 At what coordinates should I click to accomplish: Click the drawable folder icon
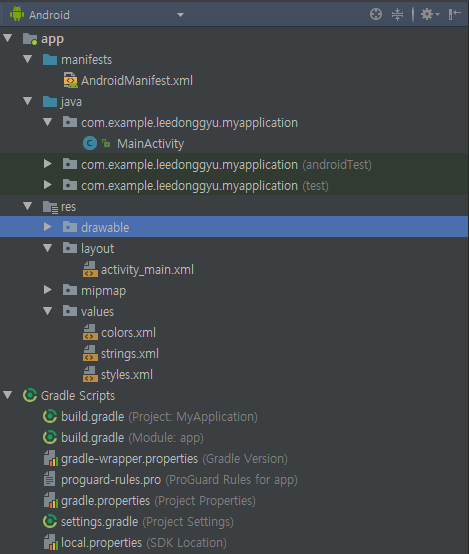coord(70,227)
